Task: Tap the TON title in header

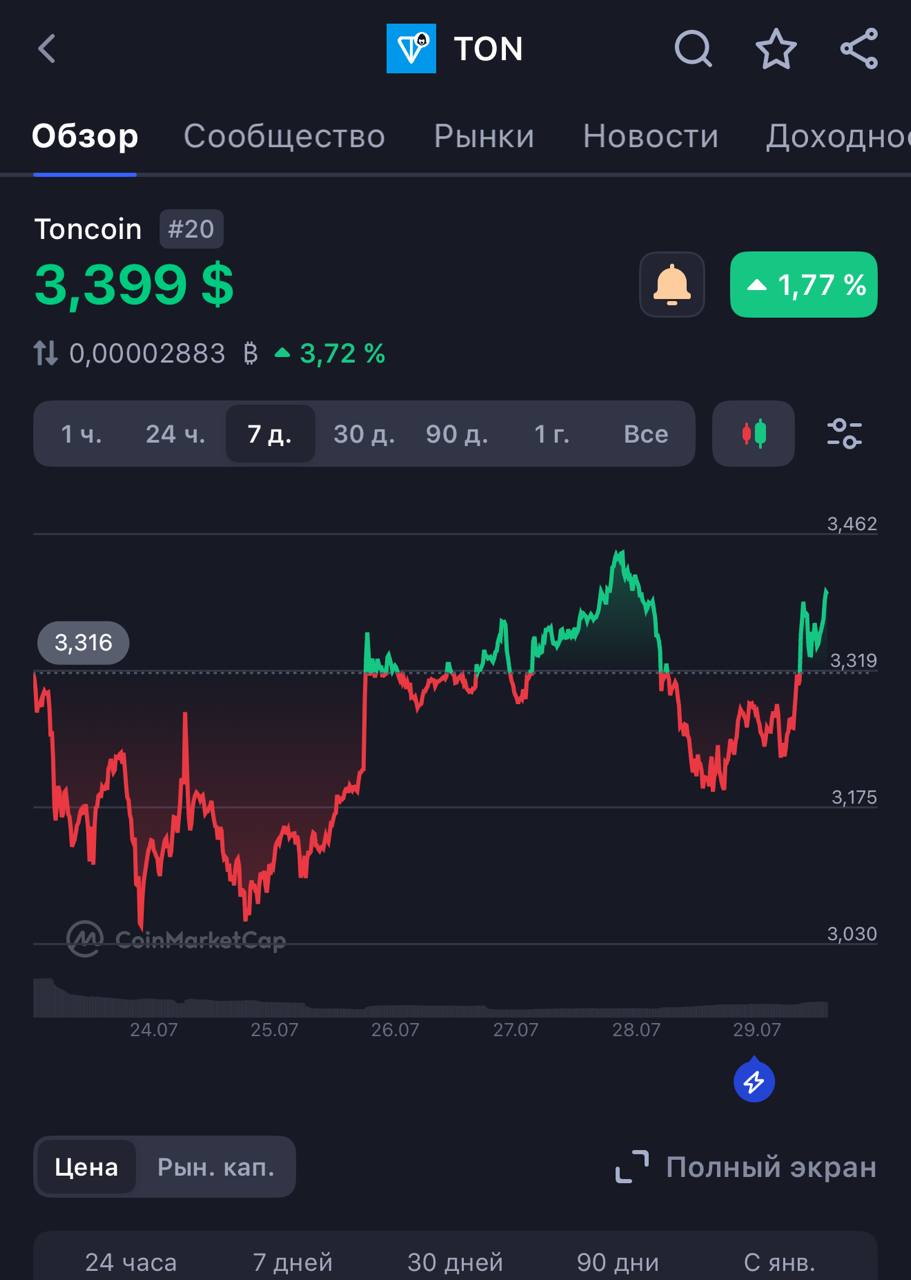Action: 488,49
